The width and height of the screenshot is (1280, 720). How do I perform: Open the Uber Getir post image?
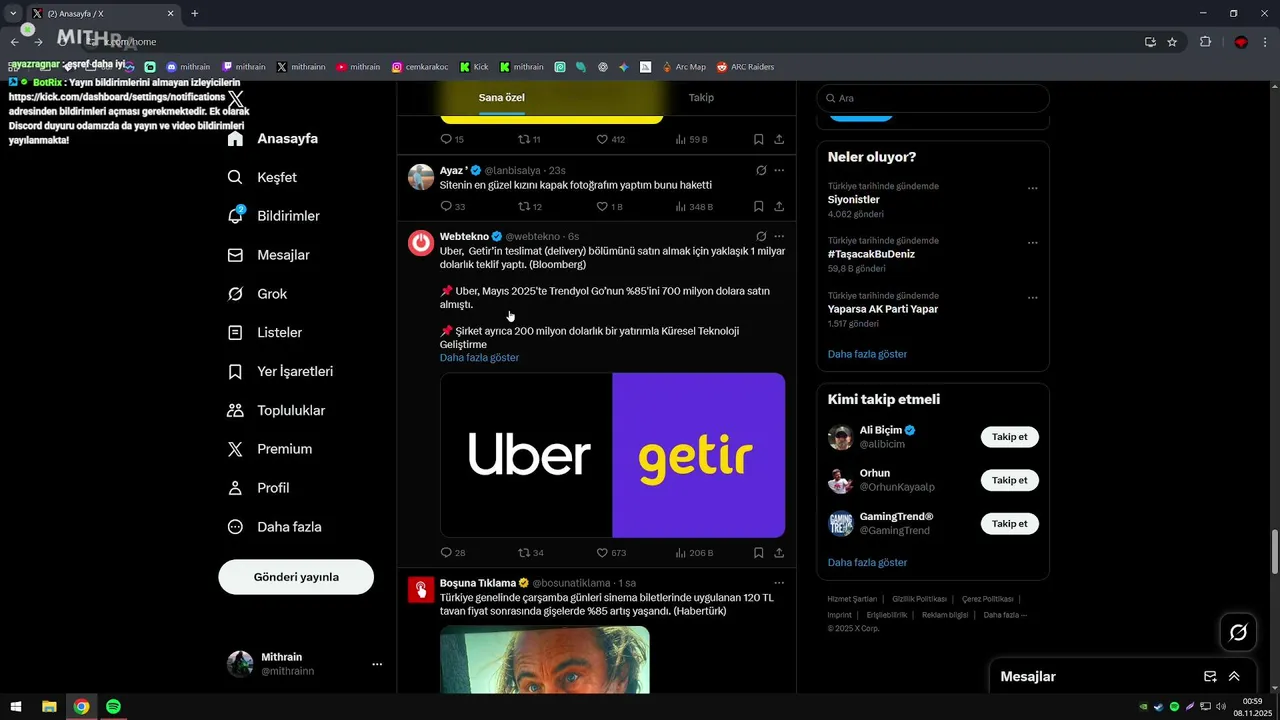coord(612,455)
